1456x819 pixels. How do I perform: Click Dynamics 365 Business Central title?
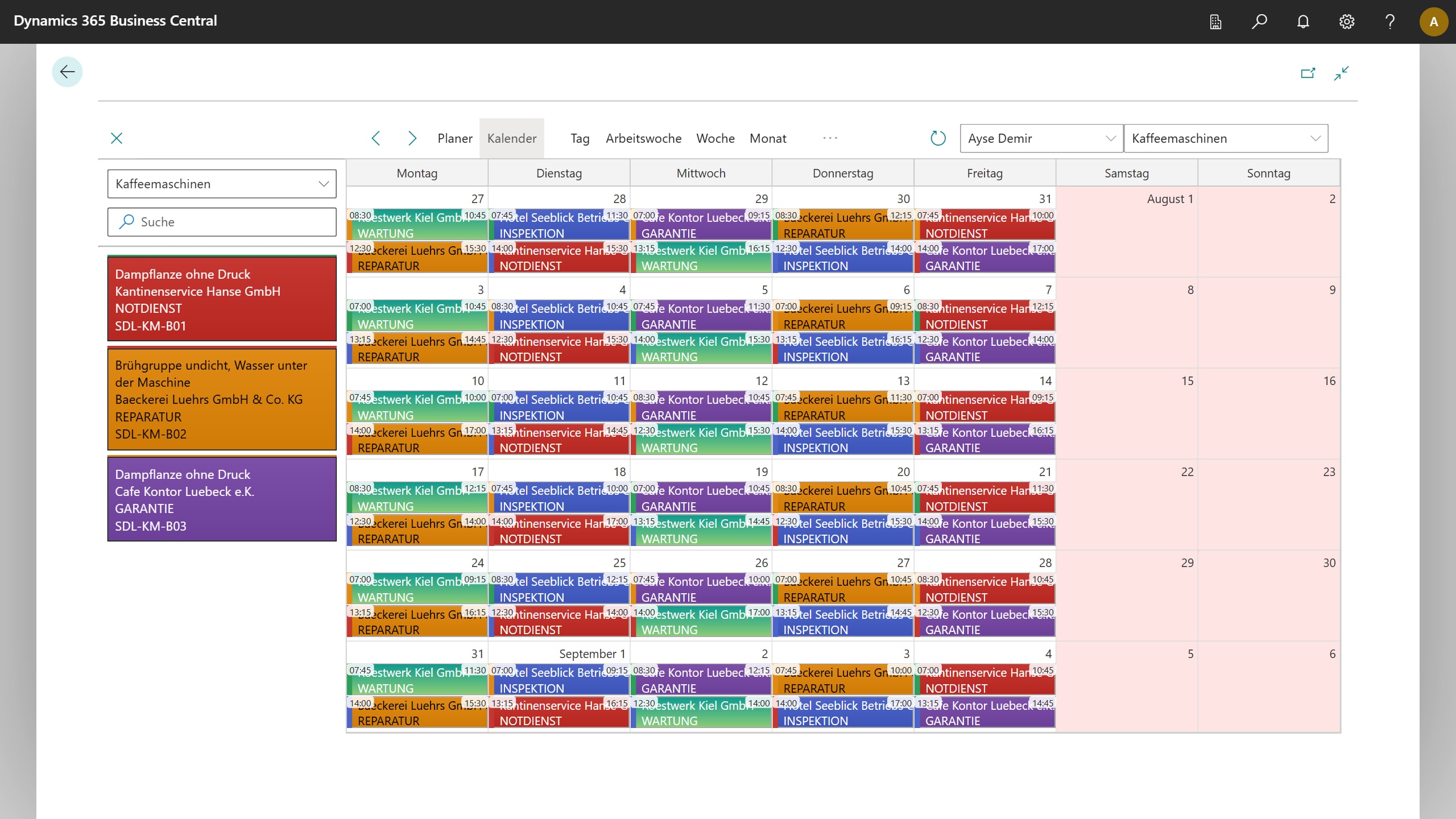[x=115, y=21]
